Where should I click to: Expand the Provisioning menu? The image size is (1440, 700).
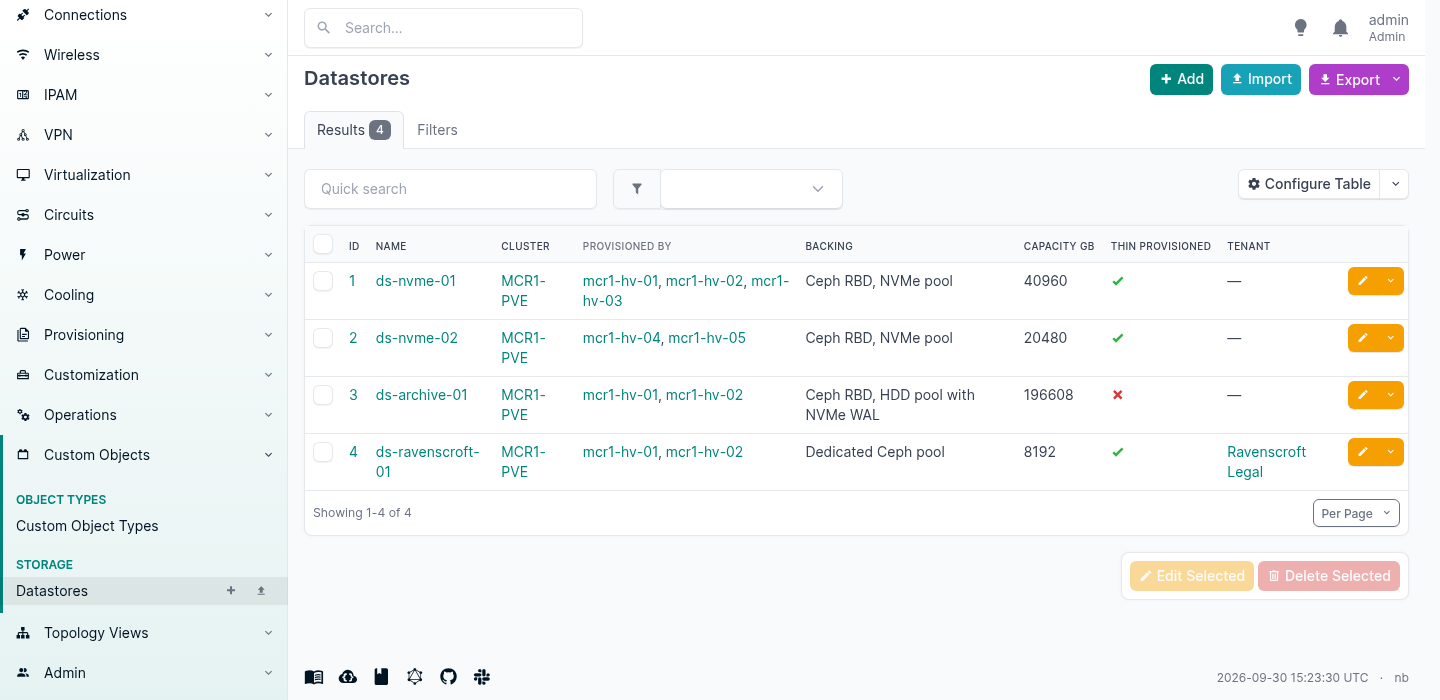144,335
